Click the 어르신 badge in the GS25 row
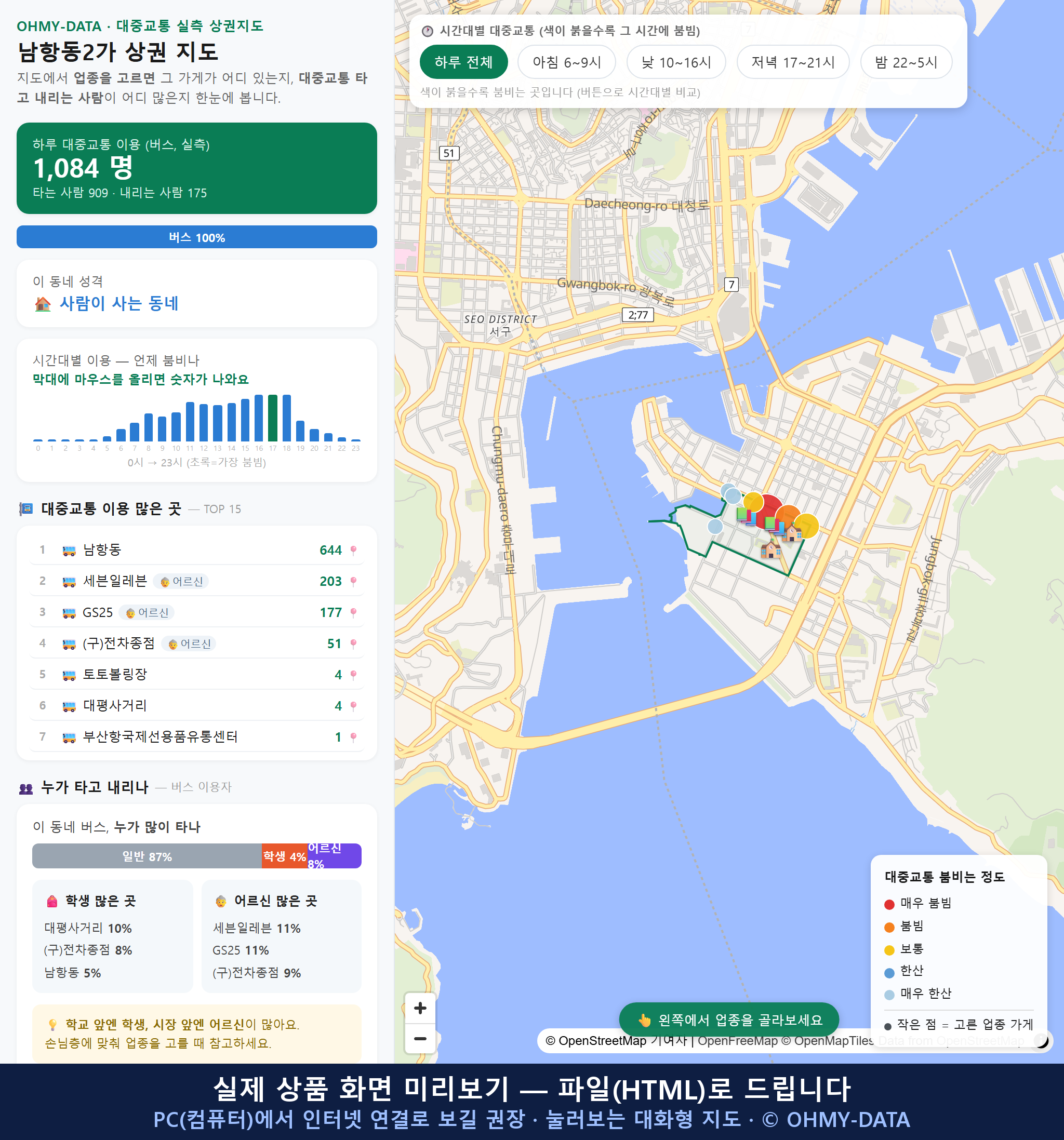 click(x=147, y=612)
